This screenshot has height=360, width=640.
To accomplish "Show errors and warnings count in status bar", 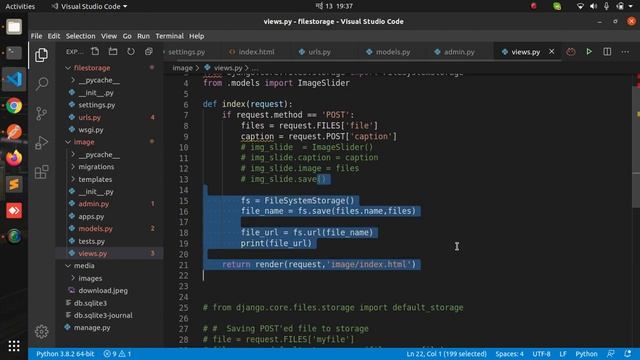I will [x=117, y=354].
